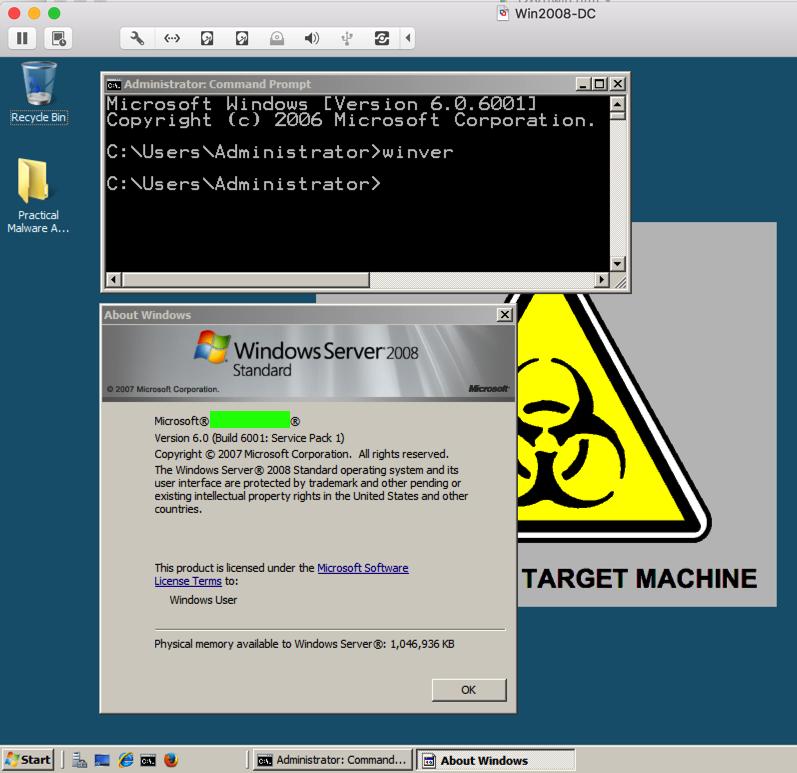Pause the virtual machine
Viewport: 797px width, 773px height.
pos(22,38)
